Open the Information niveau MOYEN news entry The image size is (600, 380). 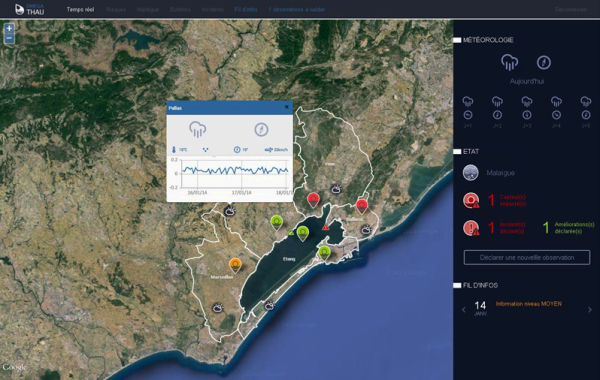pyautogui.click(x=529, y=304)
